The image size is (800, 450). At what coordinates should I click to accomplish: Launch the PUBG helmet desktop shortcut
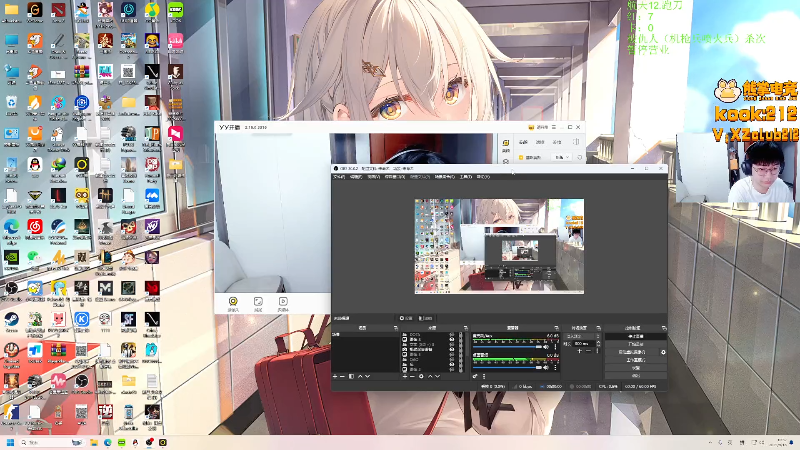point(35,381)
